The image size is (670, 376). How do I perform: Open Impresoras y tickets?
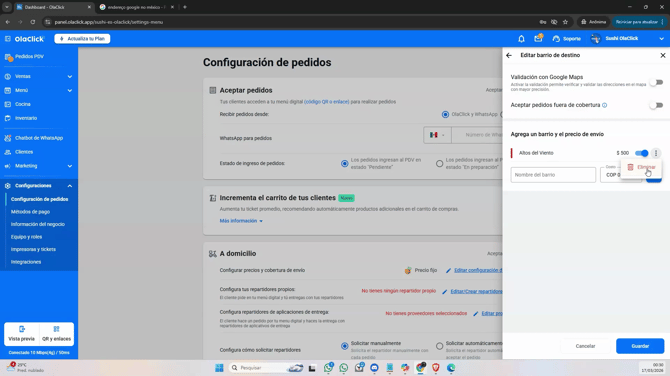click(33, 250)
